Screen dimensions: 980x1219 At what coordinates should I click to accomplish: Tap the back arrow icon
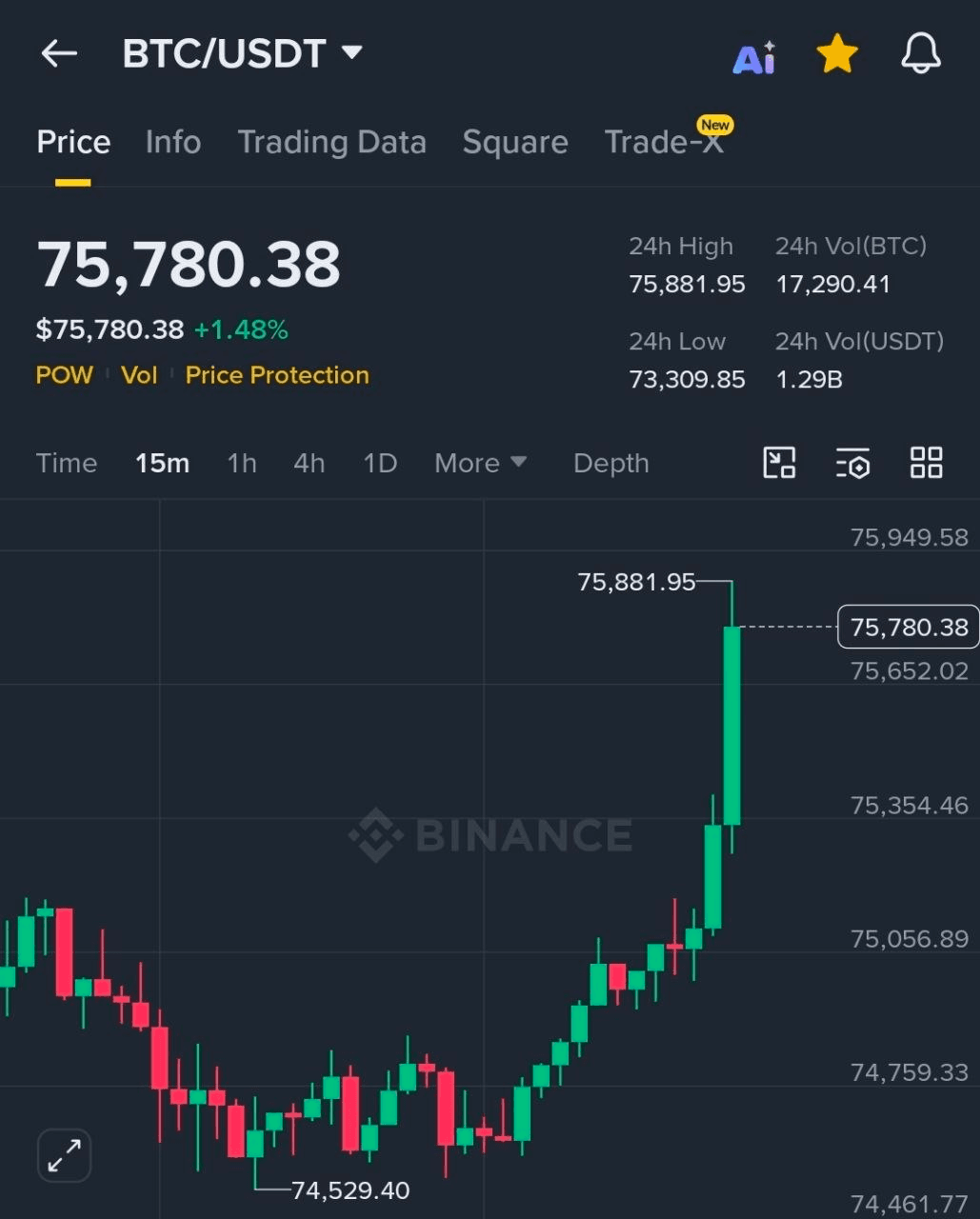(x=59, y=54)
